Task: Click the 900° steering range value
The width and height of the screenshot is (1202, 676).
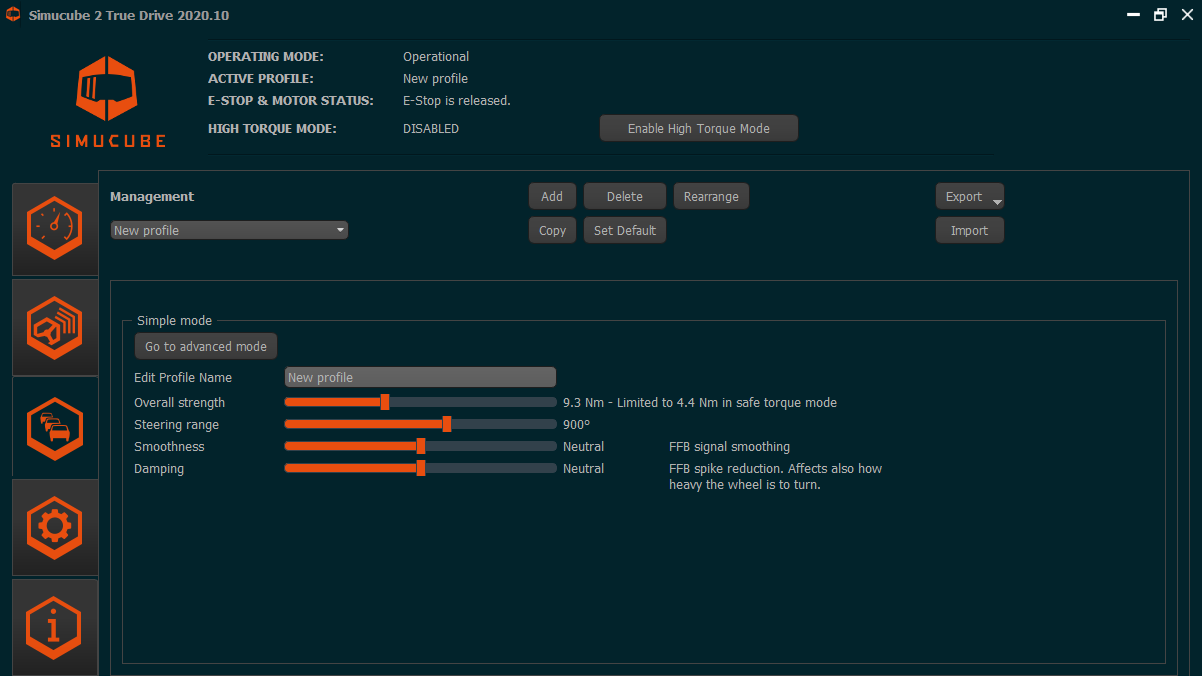Action: 577,425
